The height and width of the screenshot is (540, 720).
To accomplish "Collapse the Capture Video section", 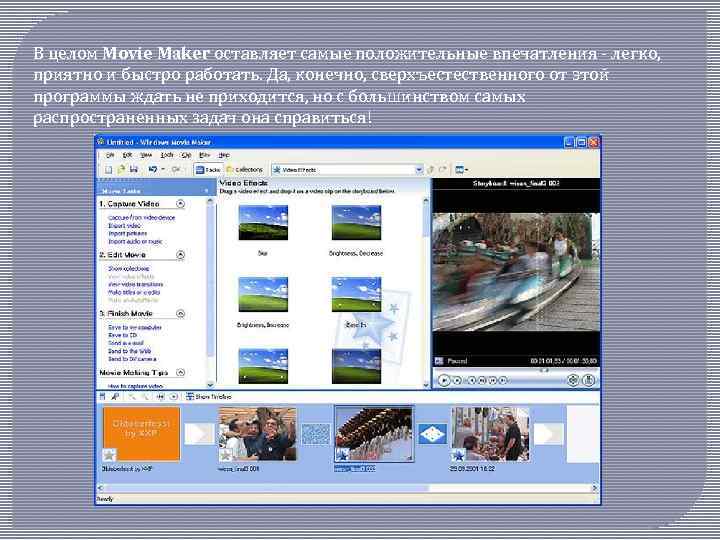I will (x=180, y=203).
